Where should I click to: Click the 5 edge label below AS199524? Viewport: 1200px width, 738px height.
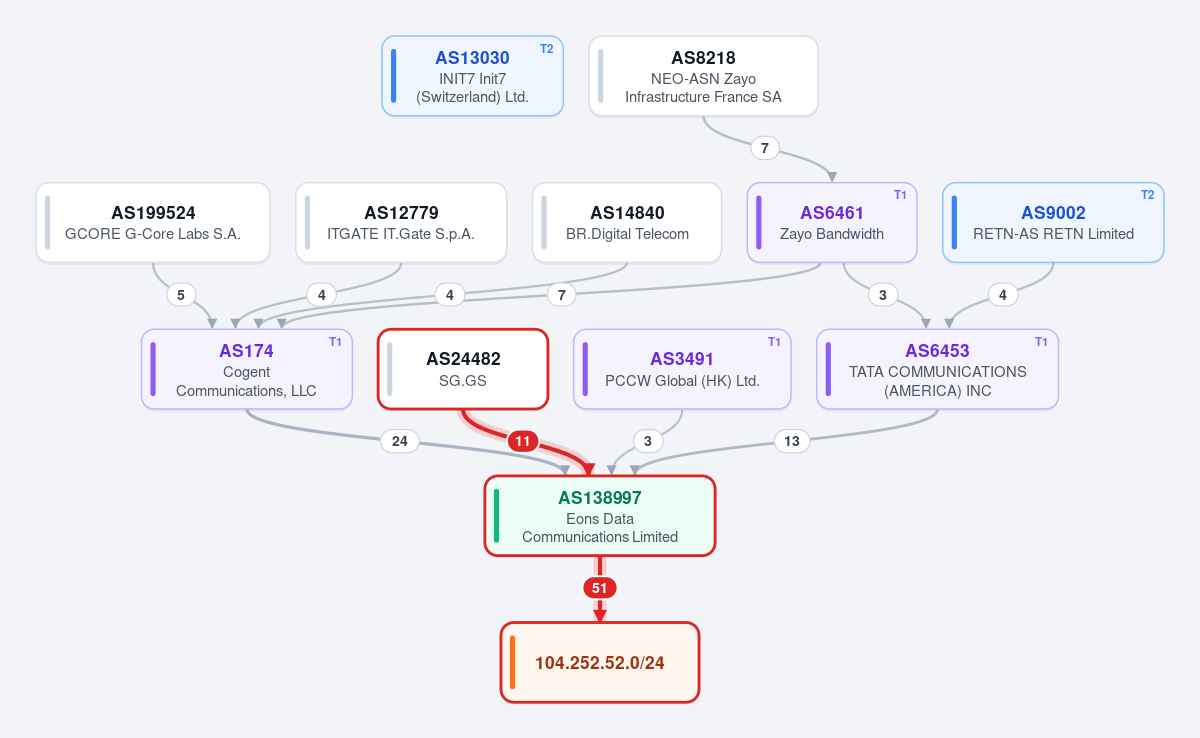click(181, 295)
